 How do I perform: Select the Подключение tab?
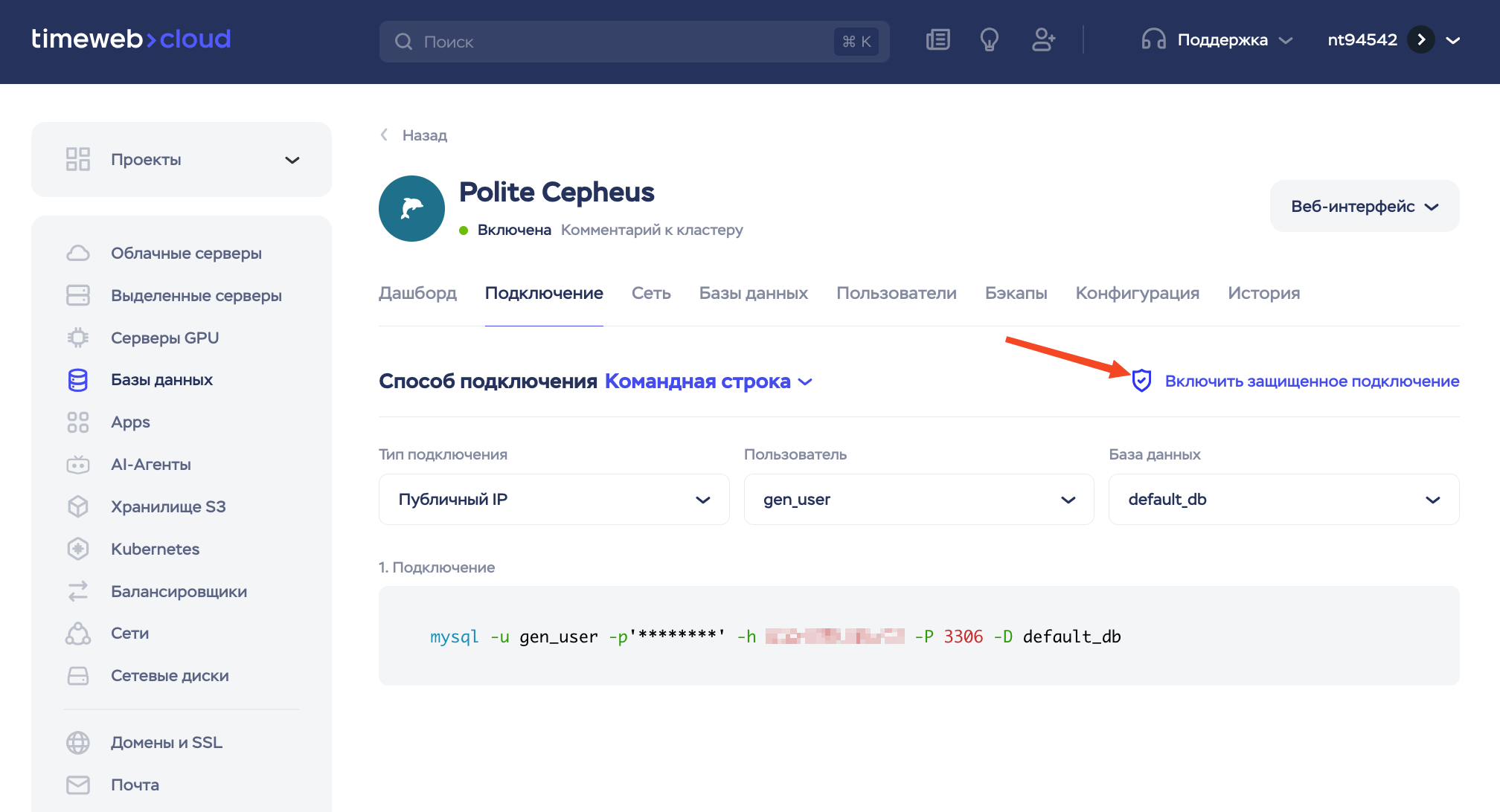pos(544,293)
